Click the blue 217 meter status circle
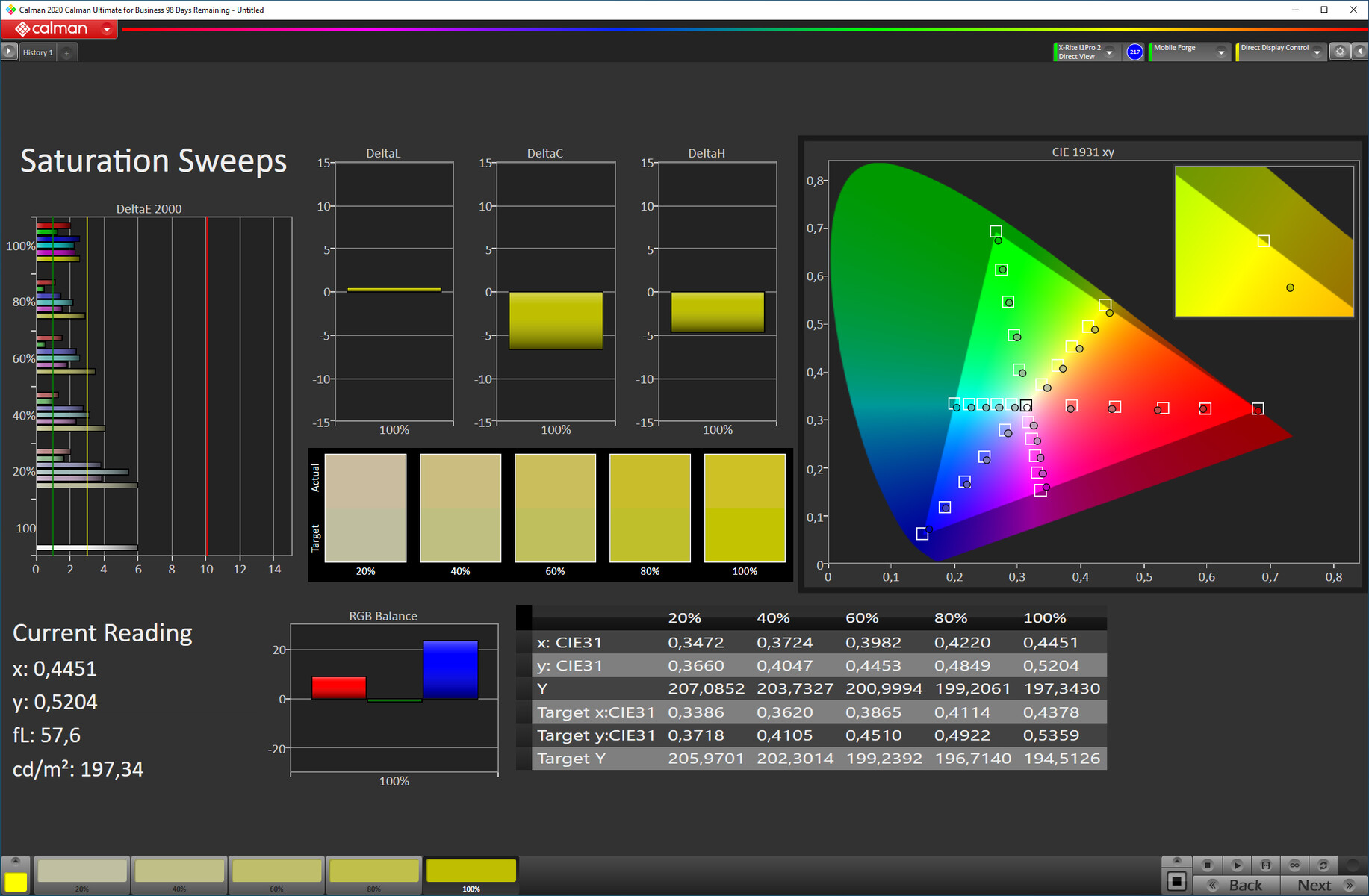The width and height of the screenshot is (1369, 896). [x=1134, y=52]
